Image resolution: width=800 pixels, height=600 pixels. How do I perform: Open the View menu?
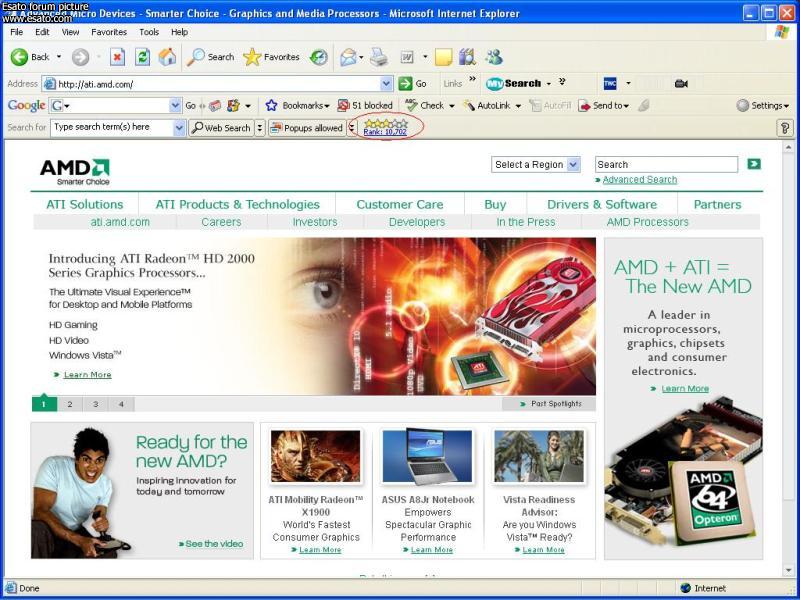(70, 32)
